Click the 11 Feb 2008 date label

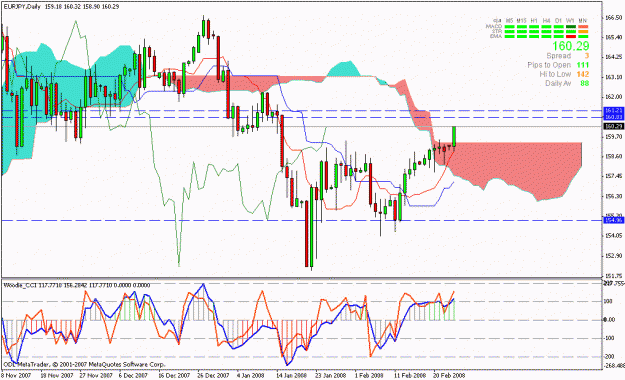click(x=410, y=376)
